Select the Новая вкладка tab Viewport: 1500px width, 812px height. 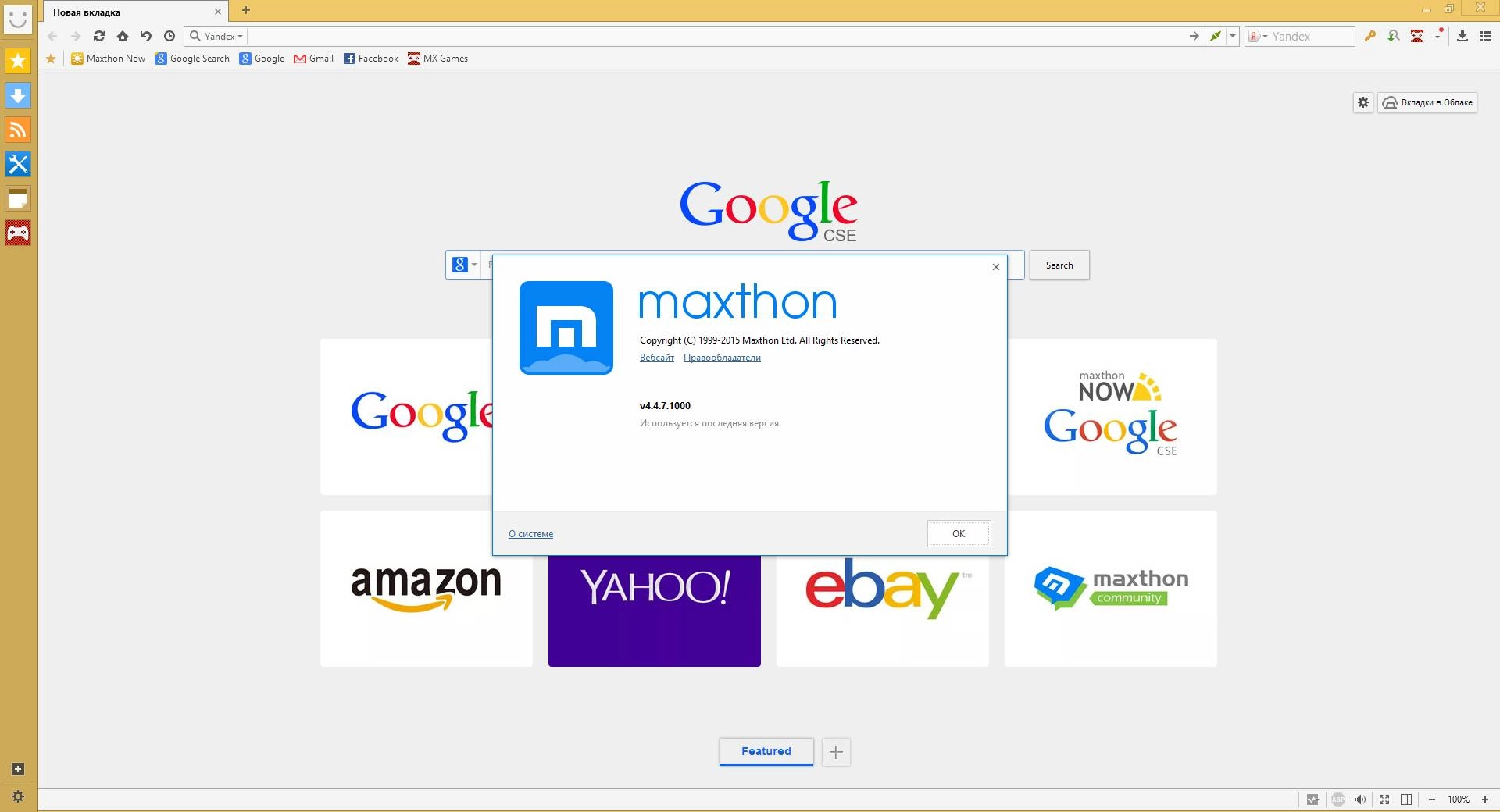click(x=135, y=12)
